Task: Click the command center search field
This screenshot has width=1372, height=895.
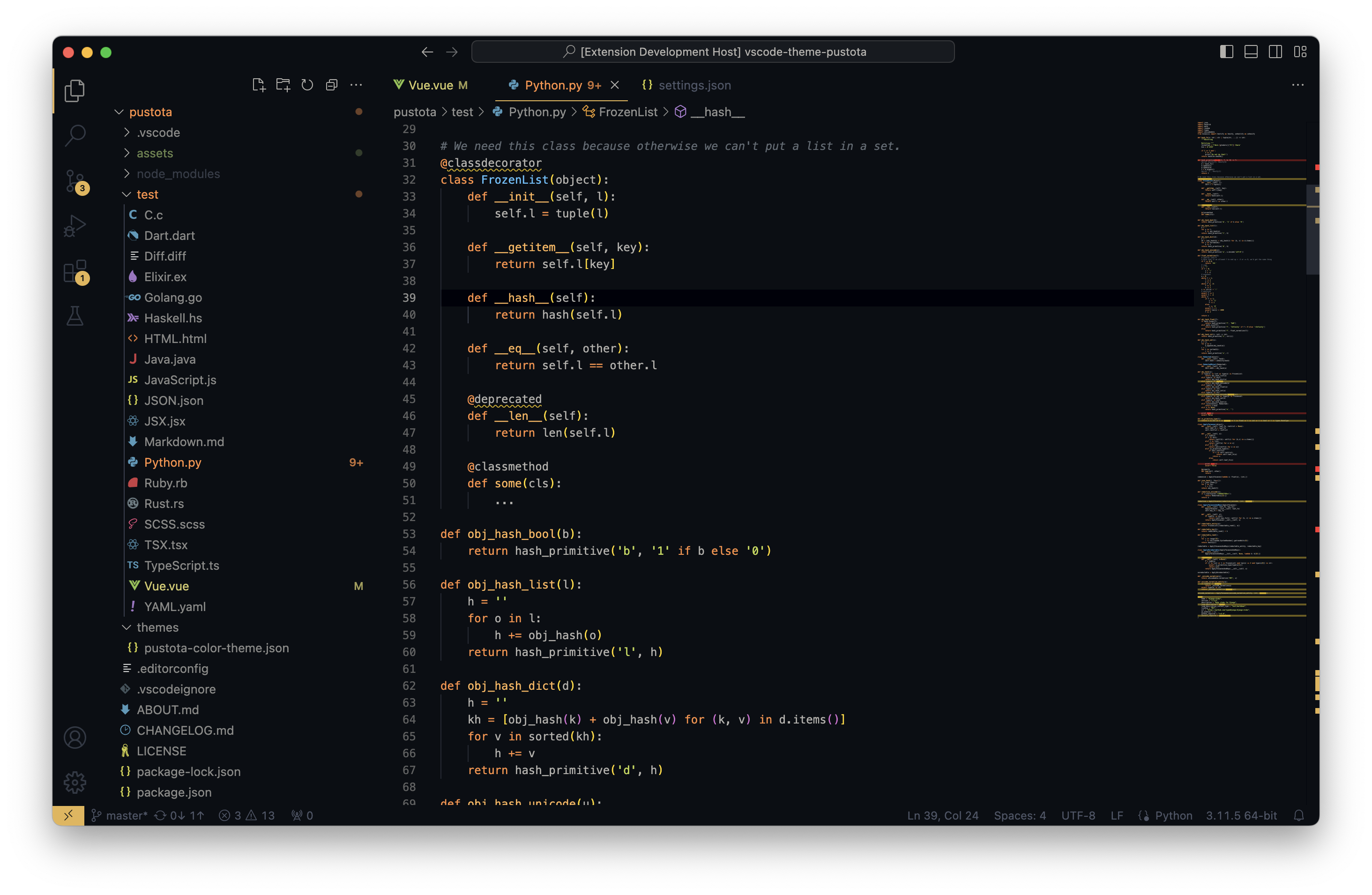Action: click(713, 52)
